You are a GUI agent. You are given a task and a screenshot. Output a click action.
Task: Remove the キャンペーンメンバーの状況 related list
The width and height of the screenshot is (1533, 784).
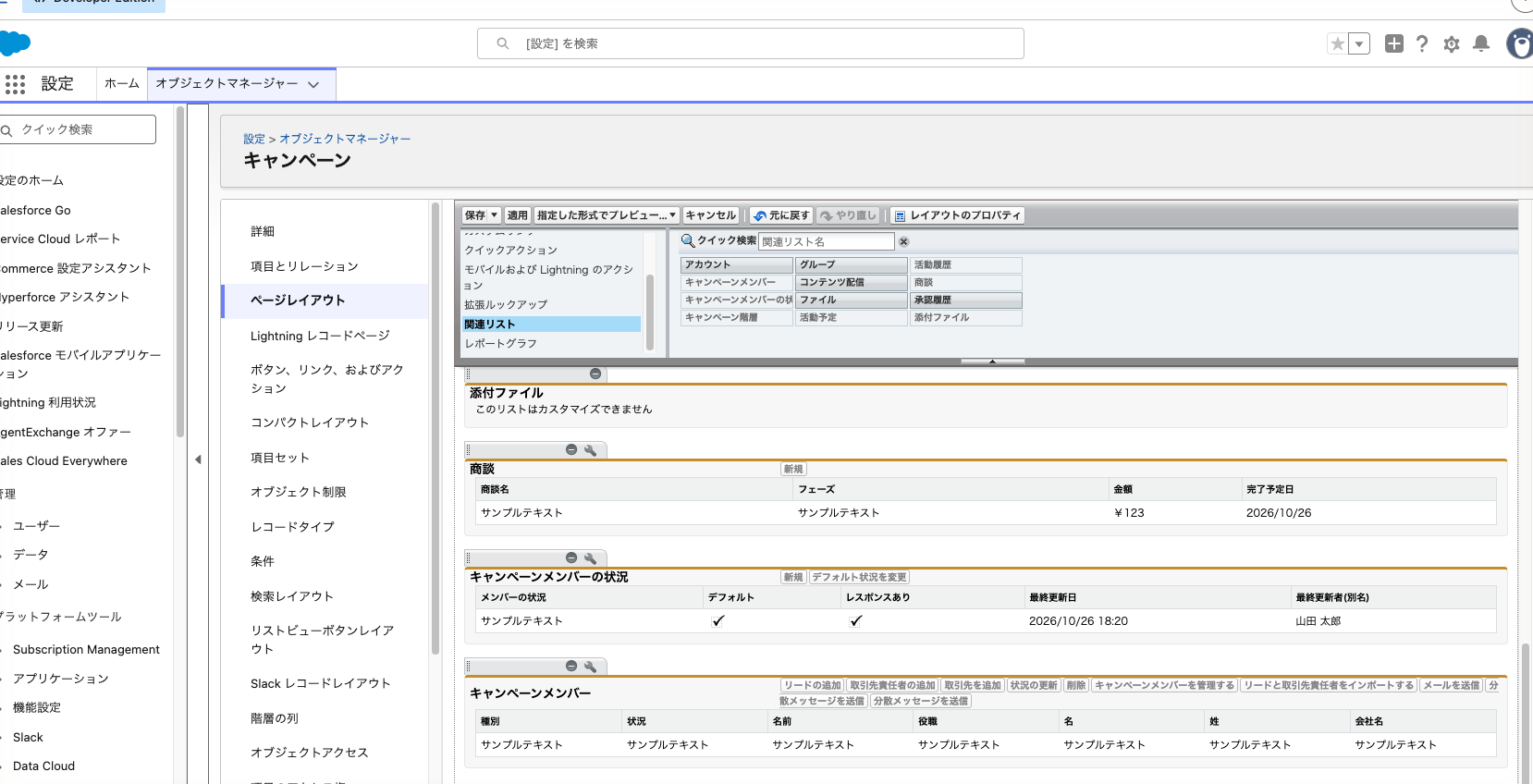571,558
